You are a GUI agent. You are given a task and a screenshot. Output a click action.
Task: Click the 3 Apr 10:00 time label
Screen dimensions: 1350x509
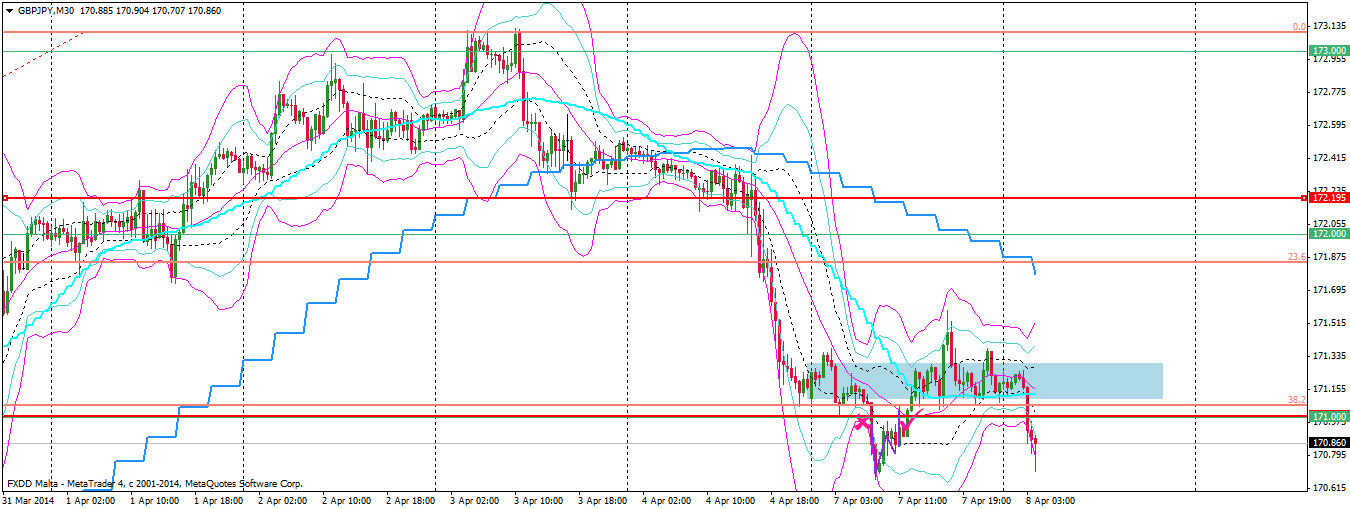tap(539, 499)
